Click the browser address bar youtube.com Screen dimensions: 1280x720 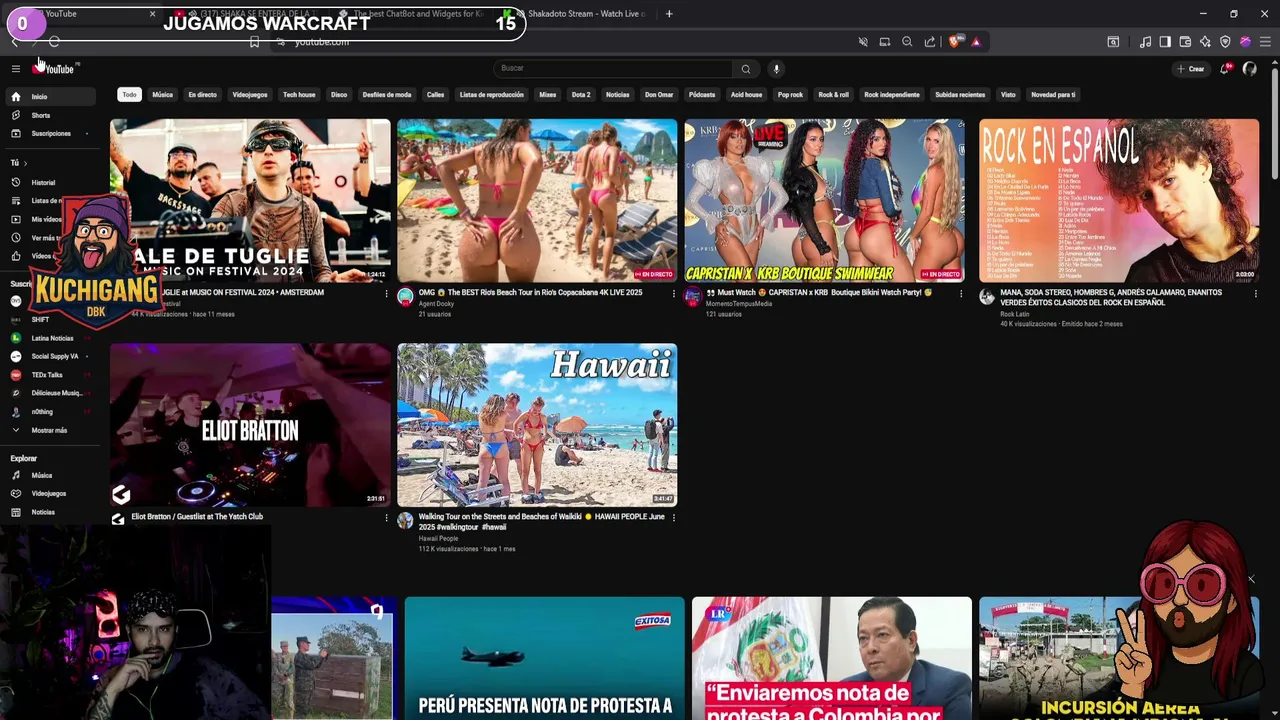tap(322, 42)
